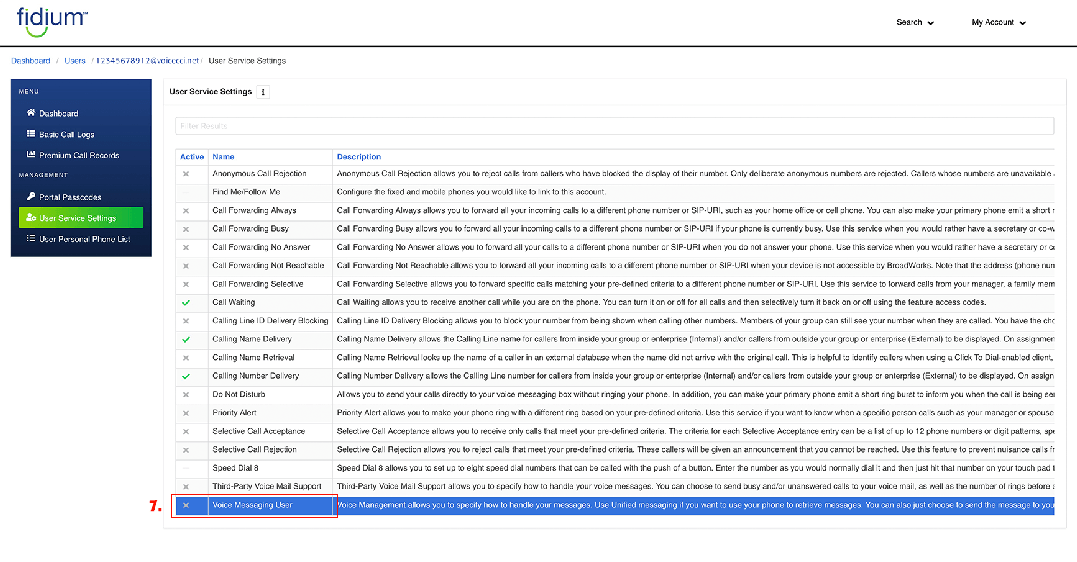Open Call Forwarding Always service

point(254,211)
